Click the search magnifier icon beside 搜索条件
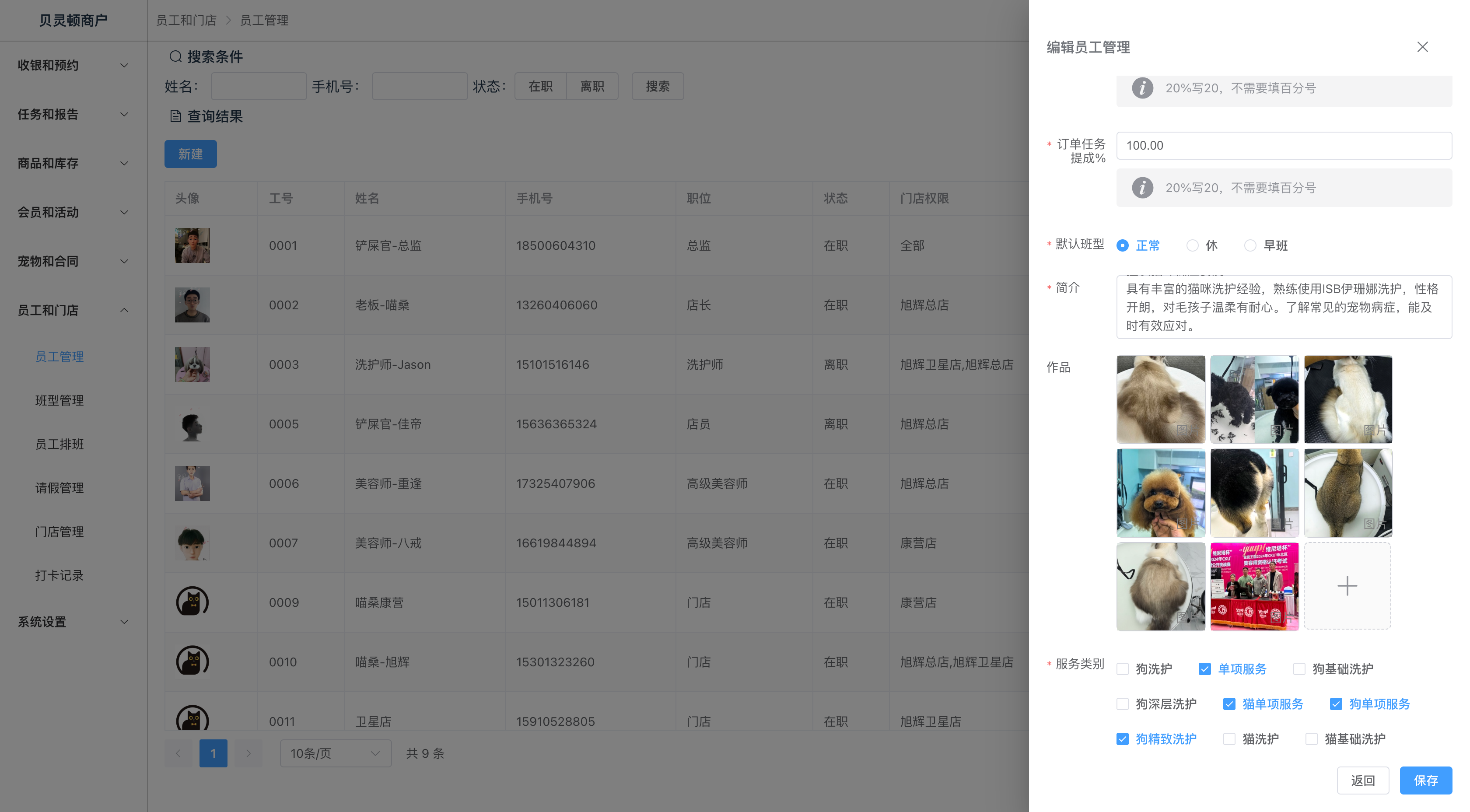1470x812 pixels. click(175, 56)
